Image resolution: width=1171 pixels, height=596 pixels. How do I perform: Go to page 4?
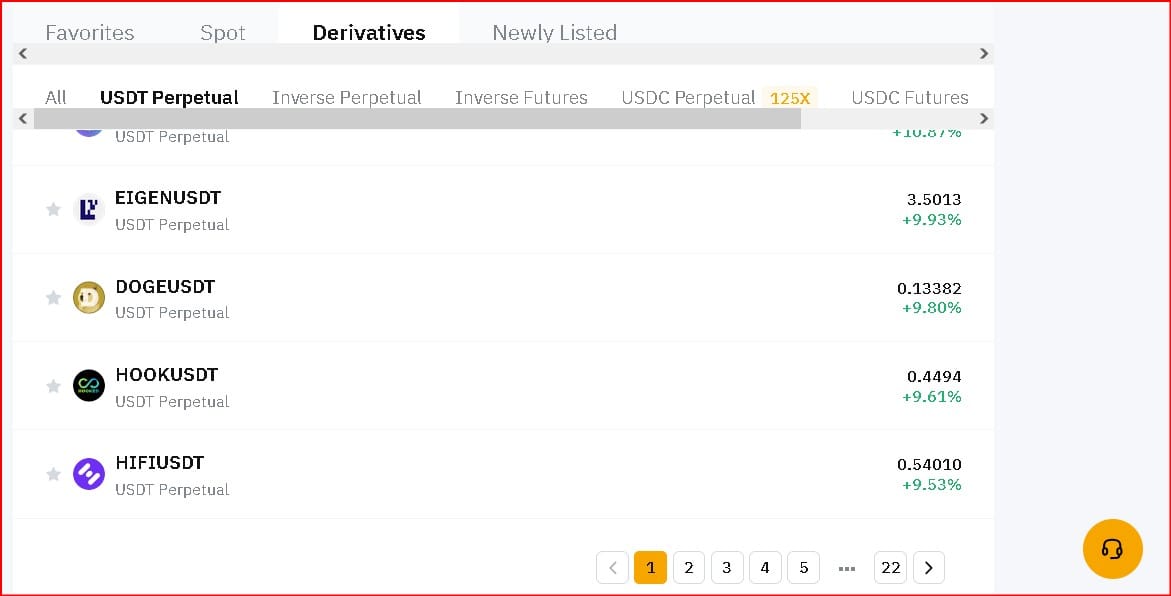[765, 568]
